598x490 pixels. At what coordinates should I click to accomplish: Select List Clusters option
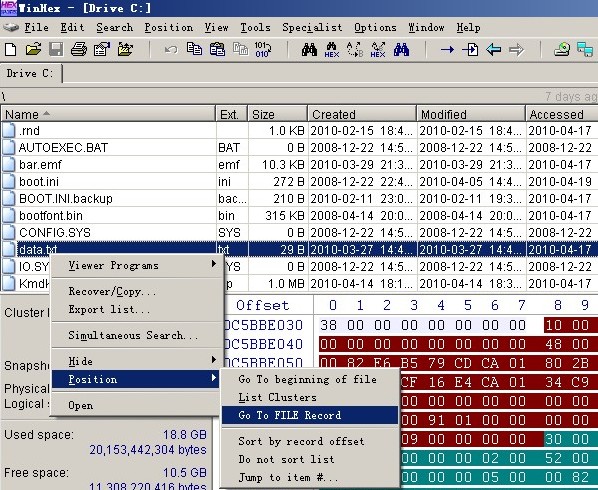coord(310,397)
